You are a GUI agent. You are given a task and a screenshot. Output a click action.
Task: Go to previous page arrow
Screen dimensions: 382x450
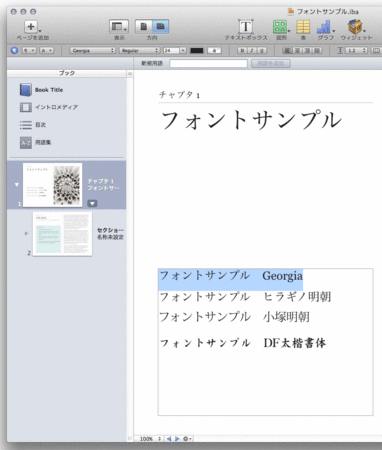(169, 439)
